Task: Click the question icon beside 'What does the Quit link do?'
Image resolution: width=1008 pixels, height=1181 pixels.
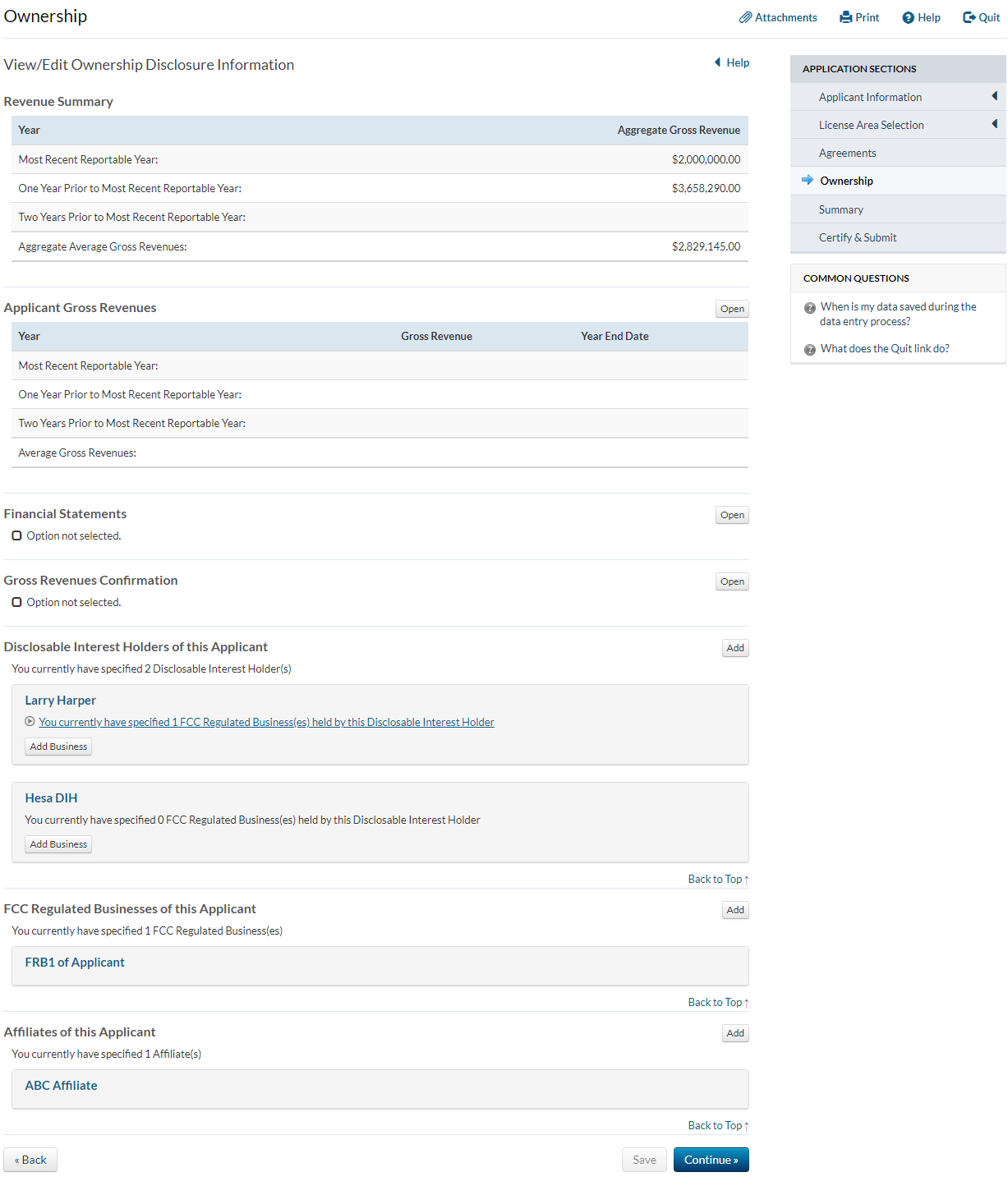Action: 810,350
